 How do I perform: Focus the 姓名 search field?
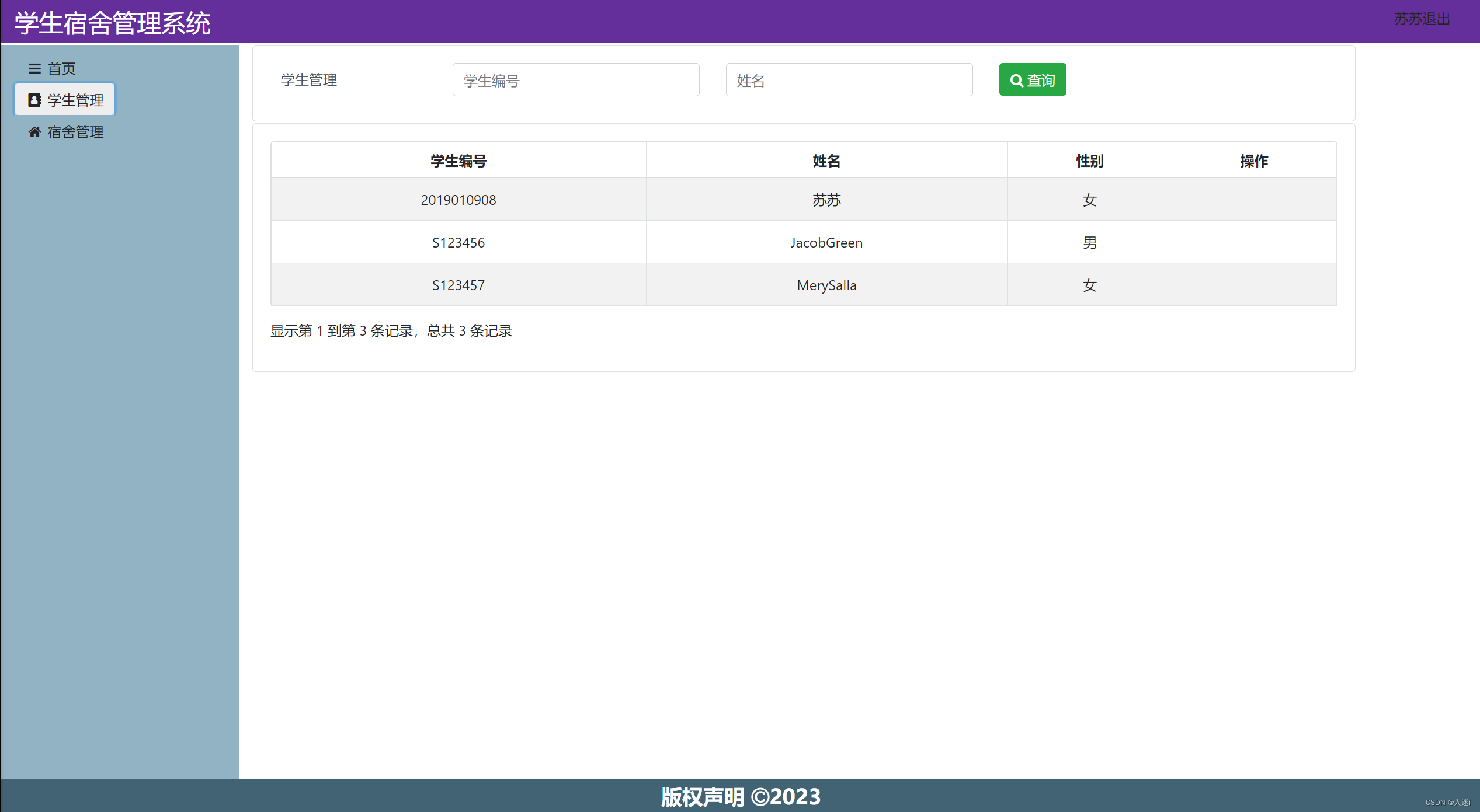pos(849,80)
